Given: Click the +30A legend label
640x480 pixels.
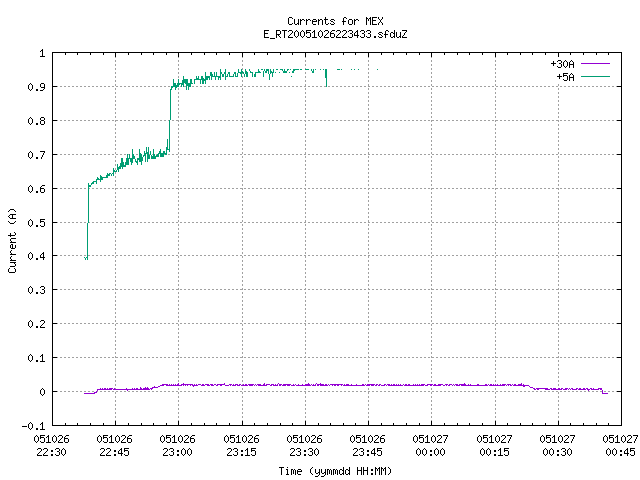Looking at the screenshot, I should [562, 64].
